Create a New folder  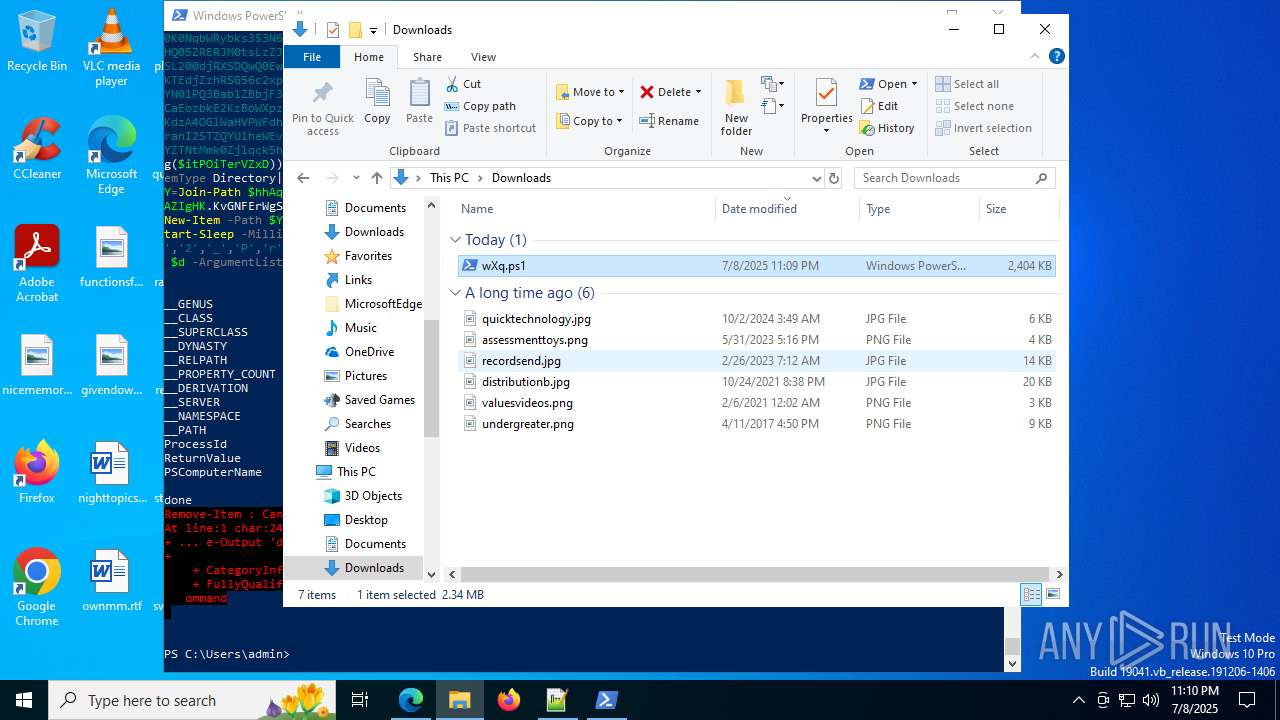736,107
